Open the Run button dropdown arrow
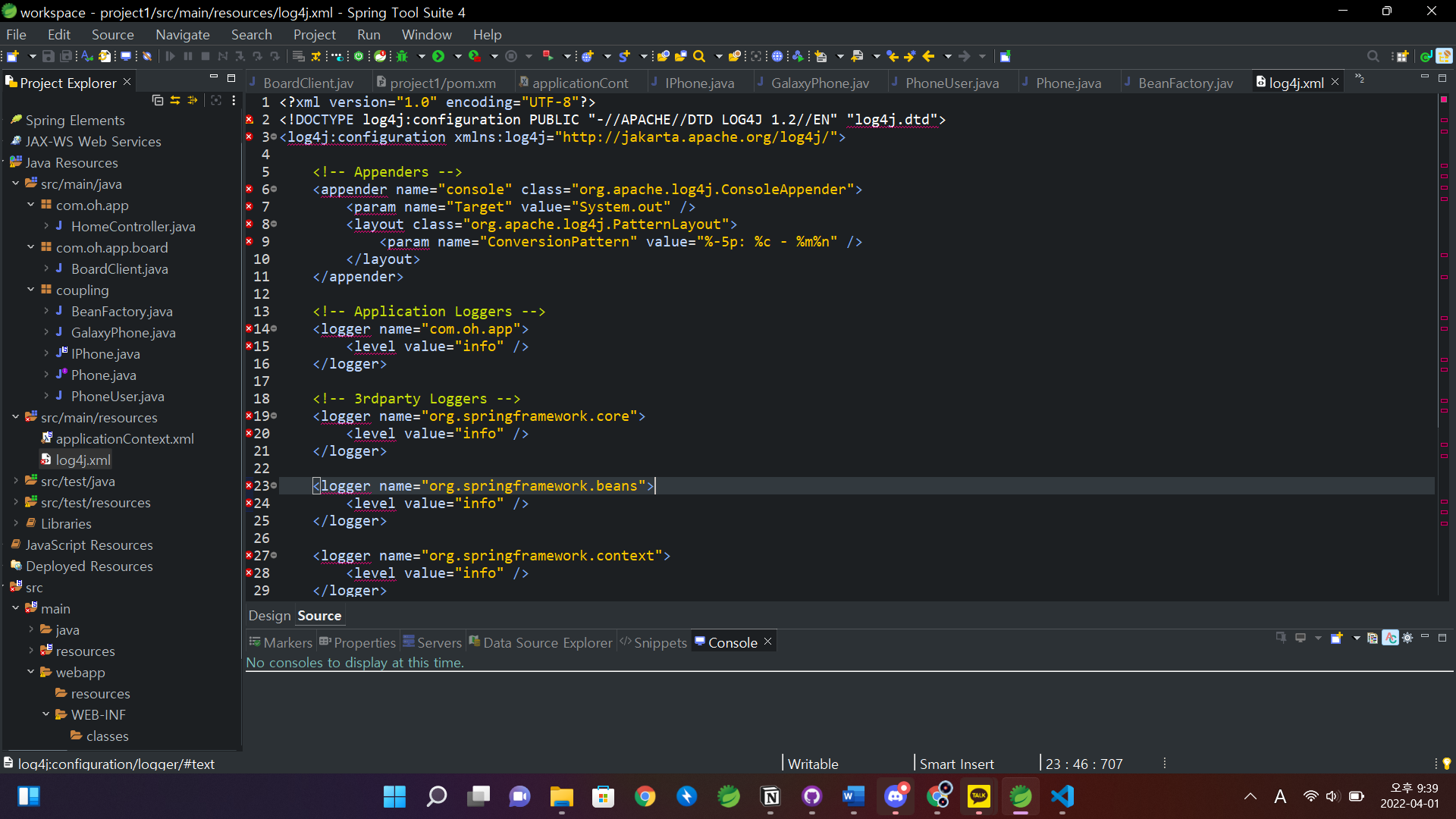The height and width of the screenshot is (819, 1456). tap(457, 56)
